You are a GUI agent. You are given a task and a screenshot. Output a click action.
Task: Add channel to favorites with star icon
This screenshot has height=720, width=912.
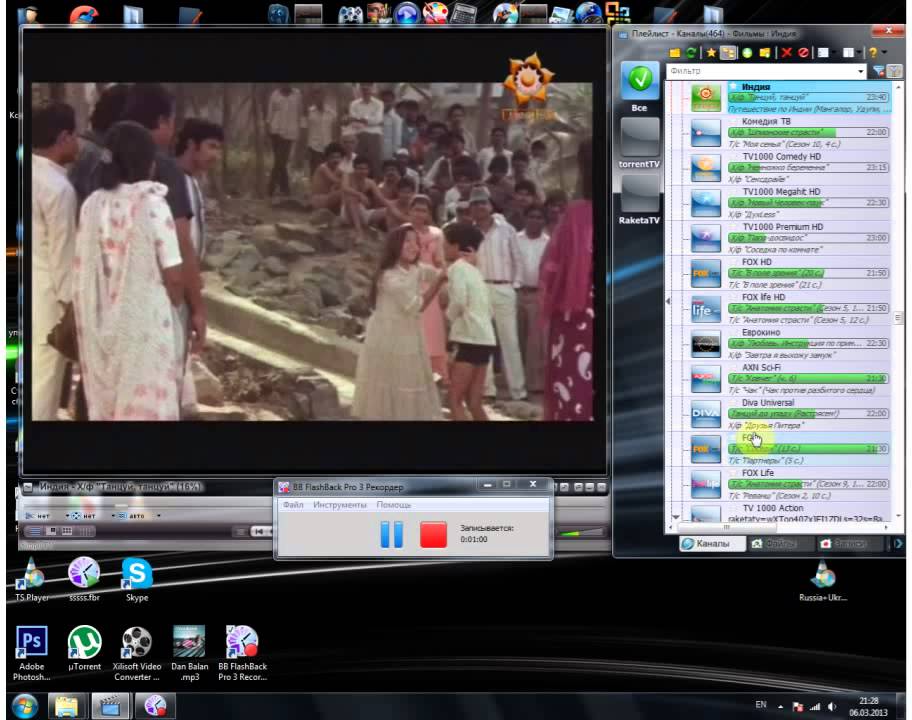(711, 53)
